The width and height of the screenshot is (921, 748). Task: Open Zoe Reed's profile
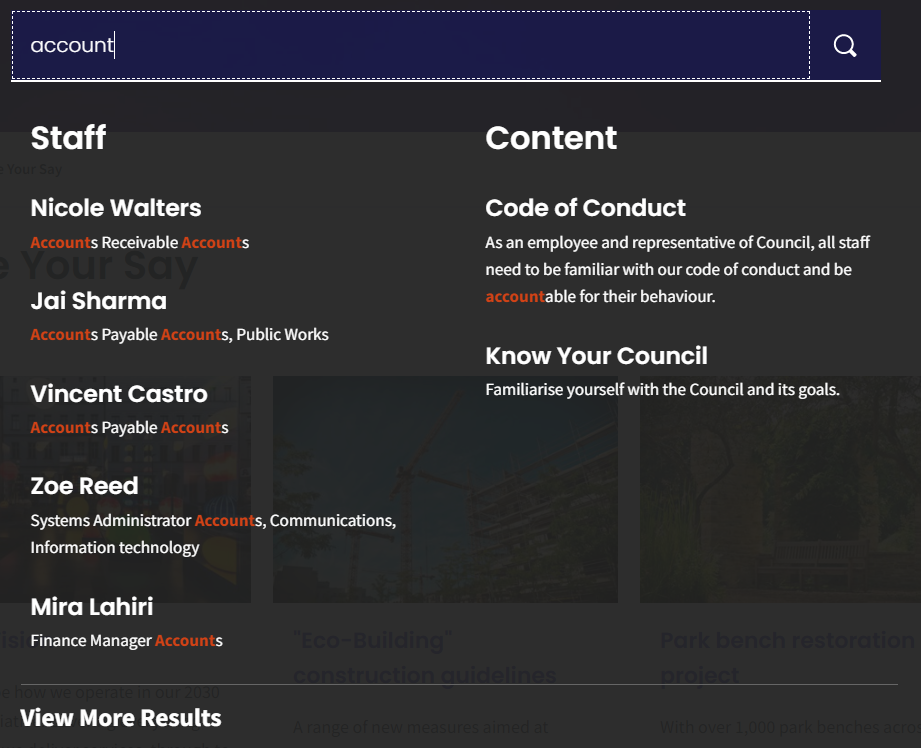tap(85, 486)
